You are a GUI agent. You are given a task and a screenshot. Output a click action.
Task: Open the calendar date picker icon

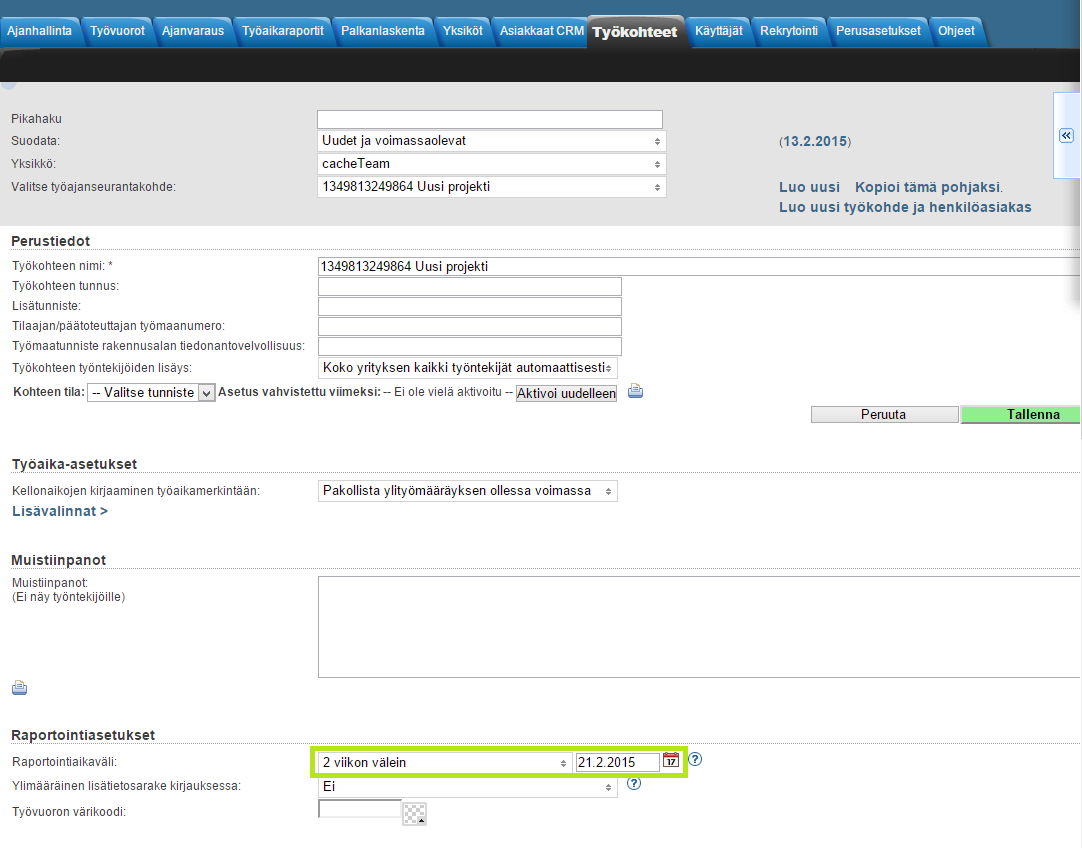[671, 761]
